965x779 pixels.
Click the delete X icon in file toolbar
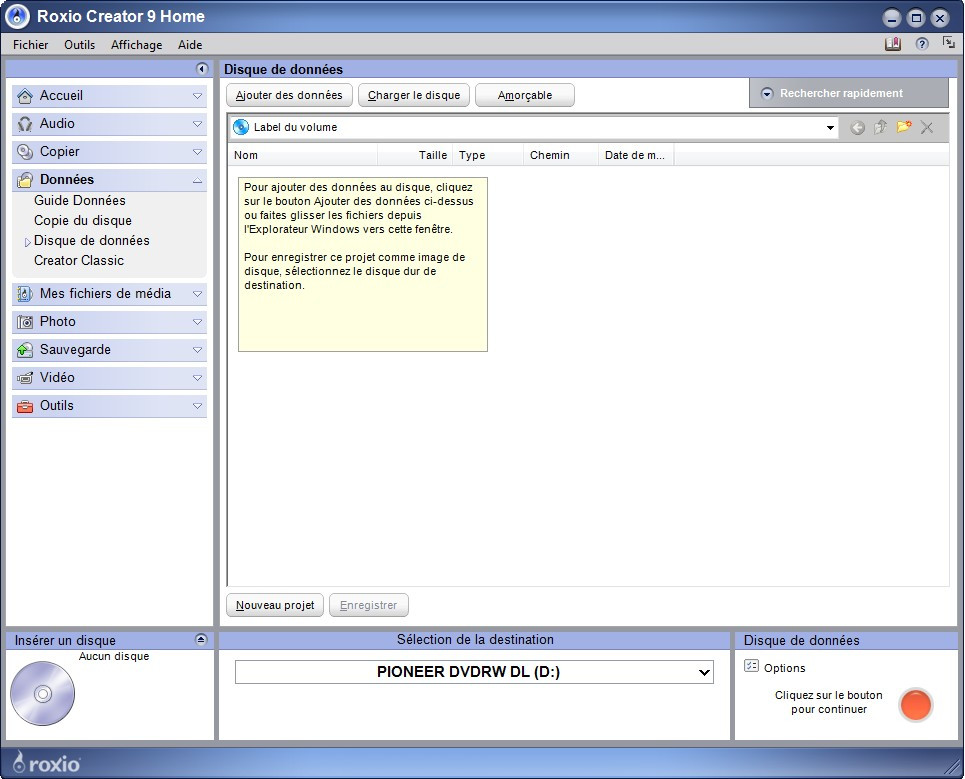click(927, 127)
